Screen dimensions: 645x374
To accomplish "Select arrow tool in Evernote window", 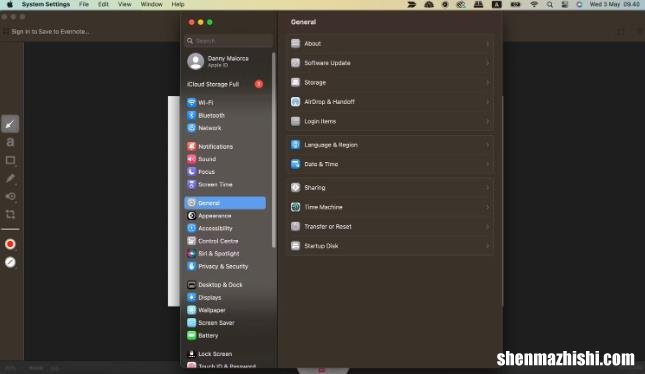I will [10, 124].
